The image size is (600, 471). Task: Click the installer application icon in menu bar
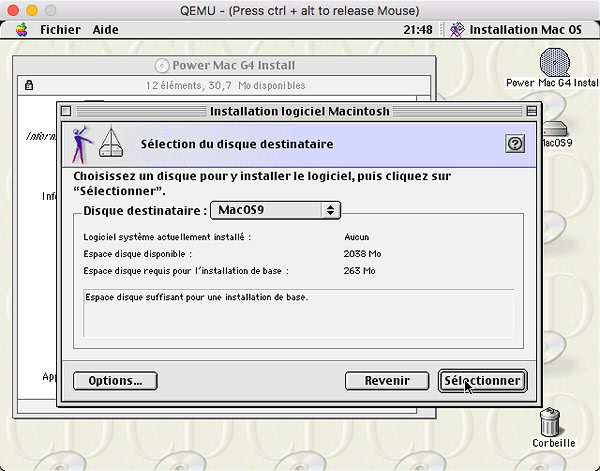click(457, 30)
